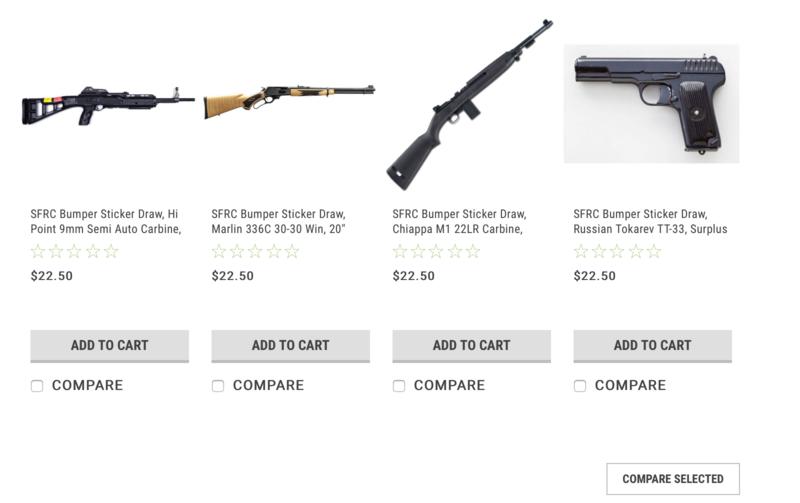Open the Russian Tokarev TT-33 Surplus title link
This screenshot has width=800, height=503.
point(650,221)
